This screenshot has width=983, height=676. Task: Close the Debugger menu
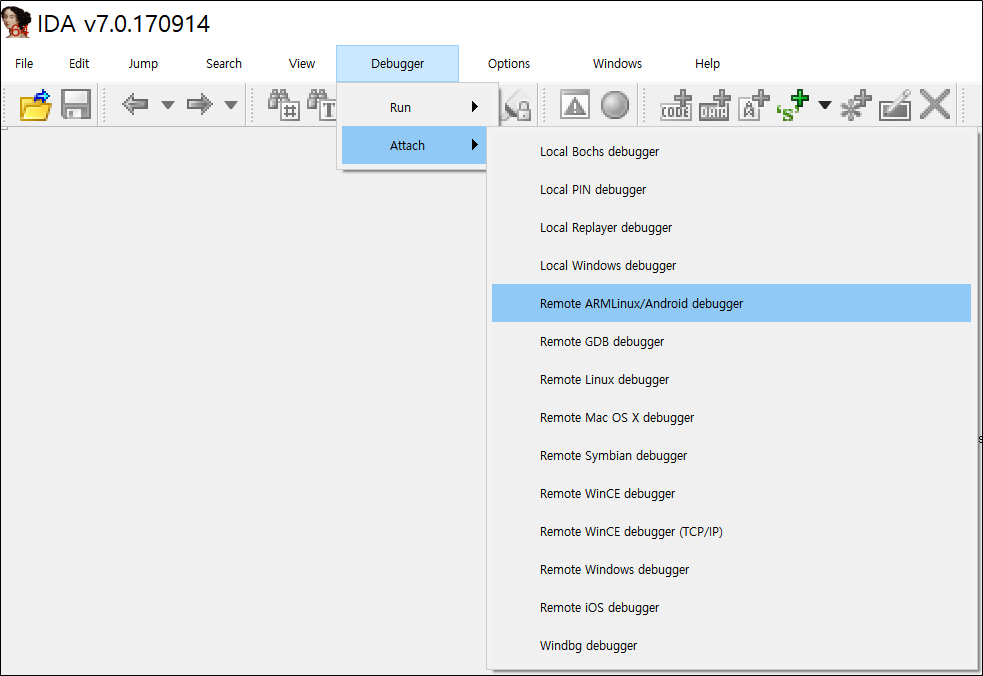click(x=397, y=63)
